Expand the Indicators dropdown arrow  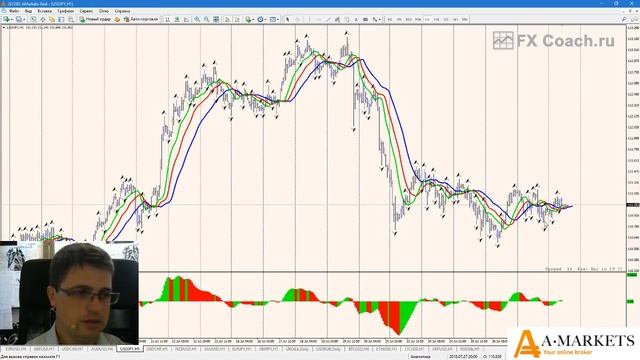pos(253,19)
